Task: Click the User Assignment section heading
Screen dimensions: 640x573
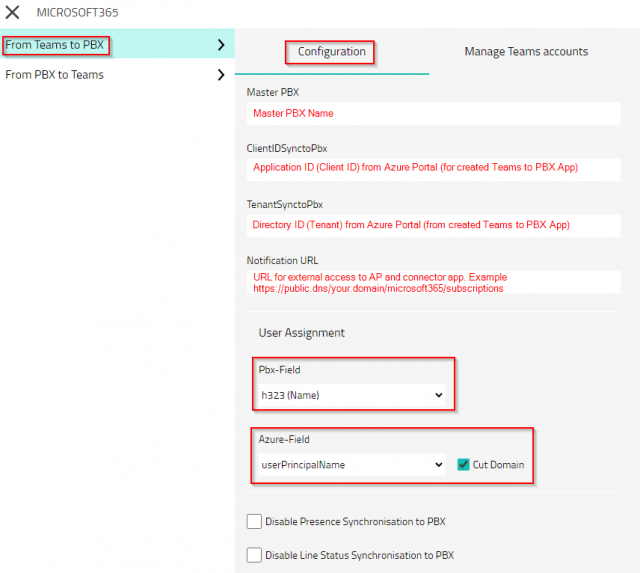Action: 301,333
